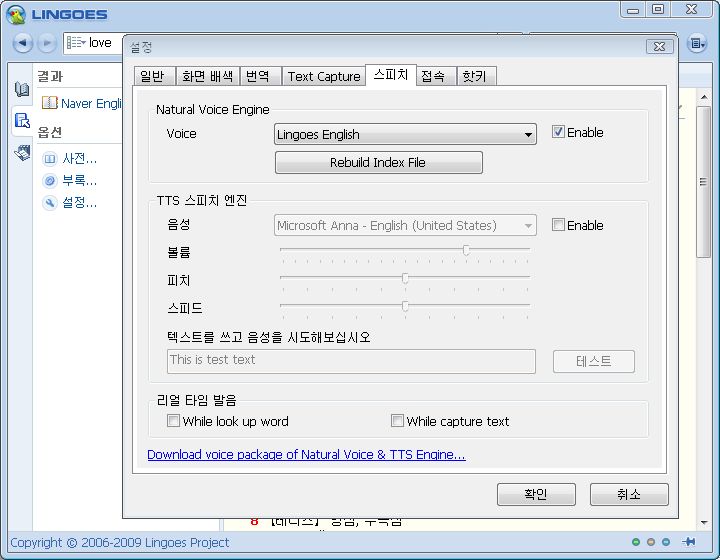Check Enable for TTS 스피치 엔진

click(x=558, y=225)
